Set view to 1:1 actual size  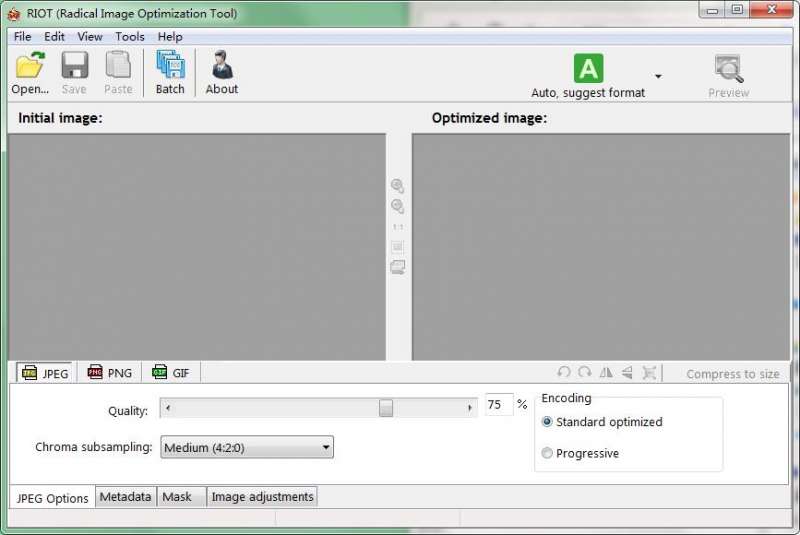tap(398, 227)
